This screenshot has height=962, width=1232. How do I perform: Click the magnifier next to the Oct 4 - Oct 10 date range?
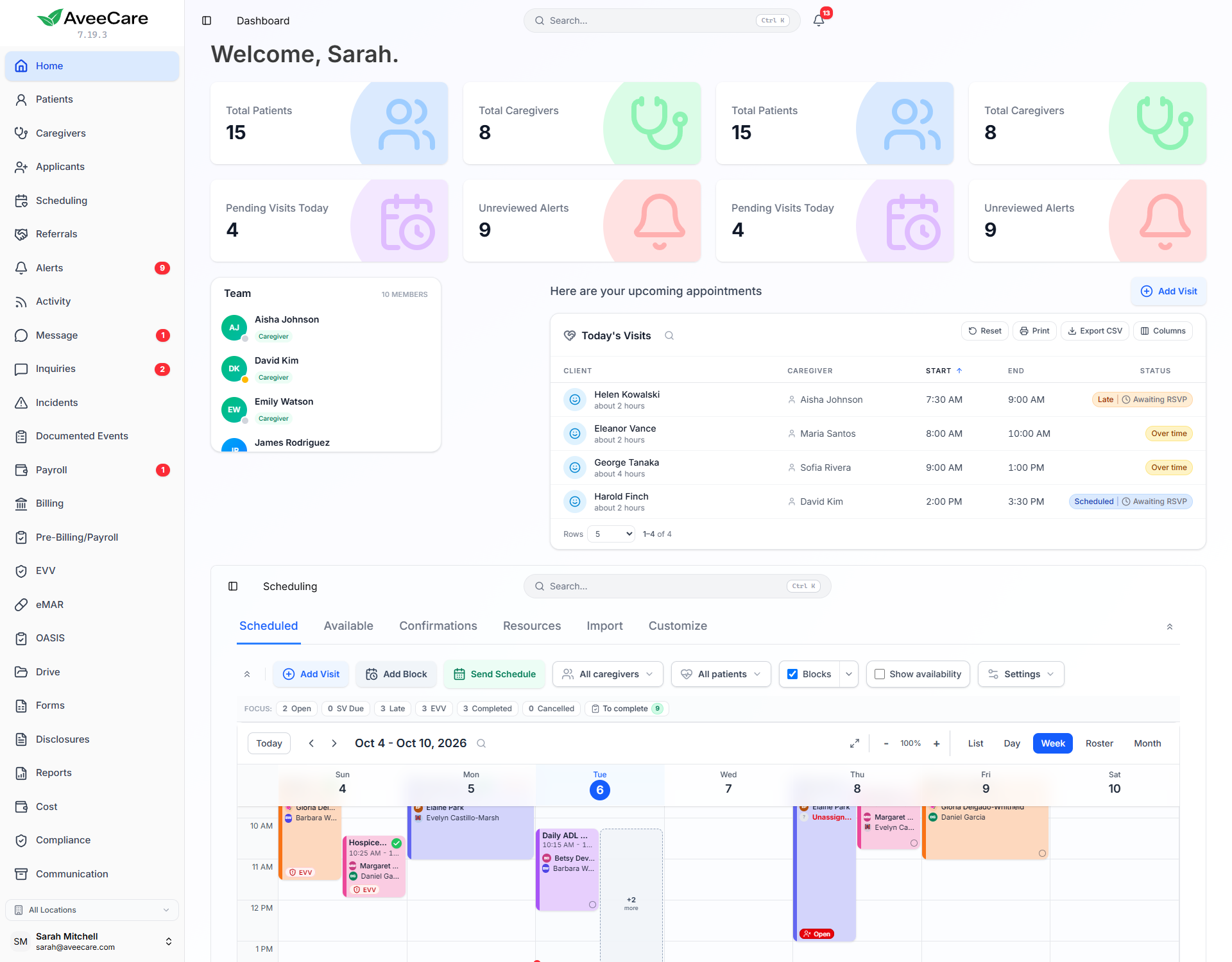481,743
